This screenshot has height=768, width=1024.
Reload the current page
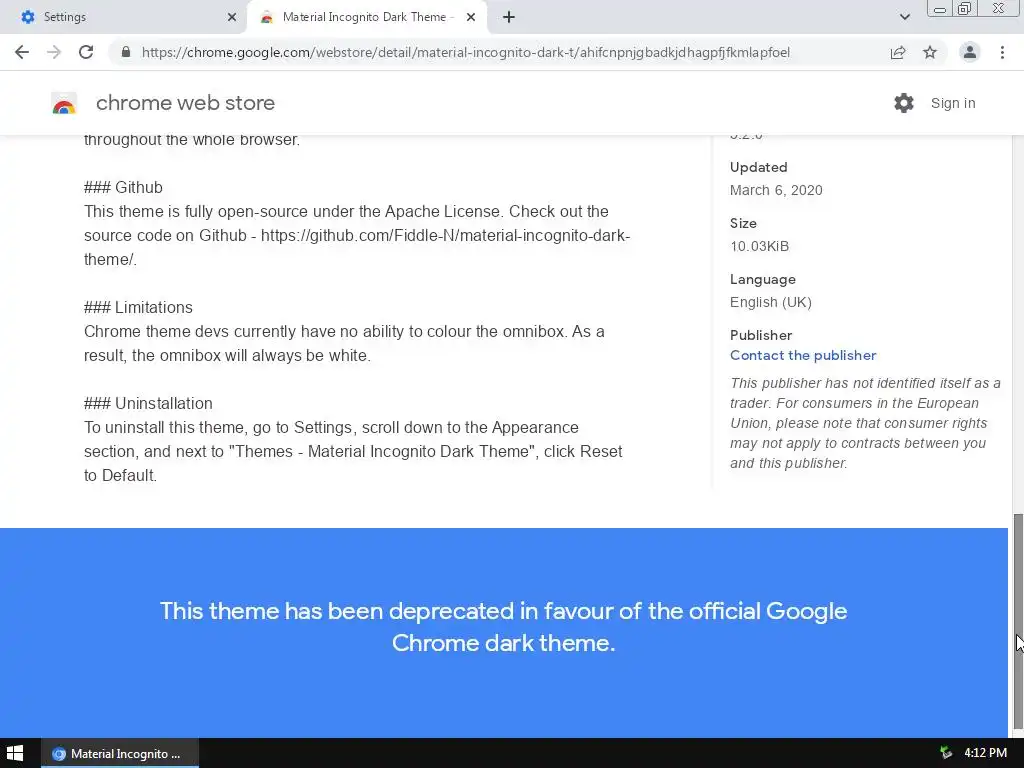click(x=86, y=52)
